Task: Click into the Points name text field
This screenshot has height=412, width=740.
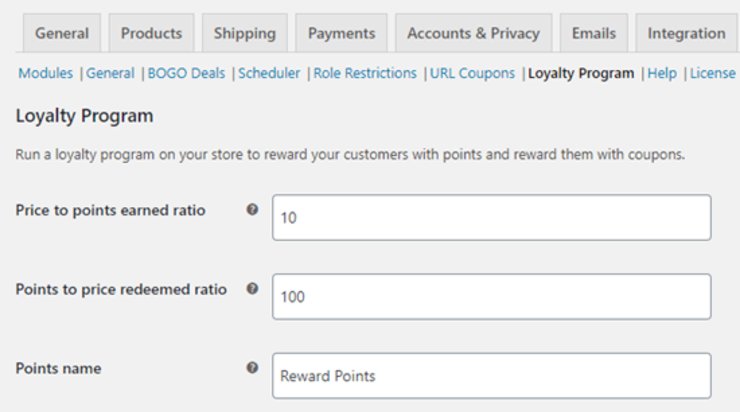Action: tap(491, 376)
